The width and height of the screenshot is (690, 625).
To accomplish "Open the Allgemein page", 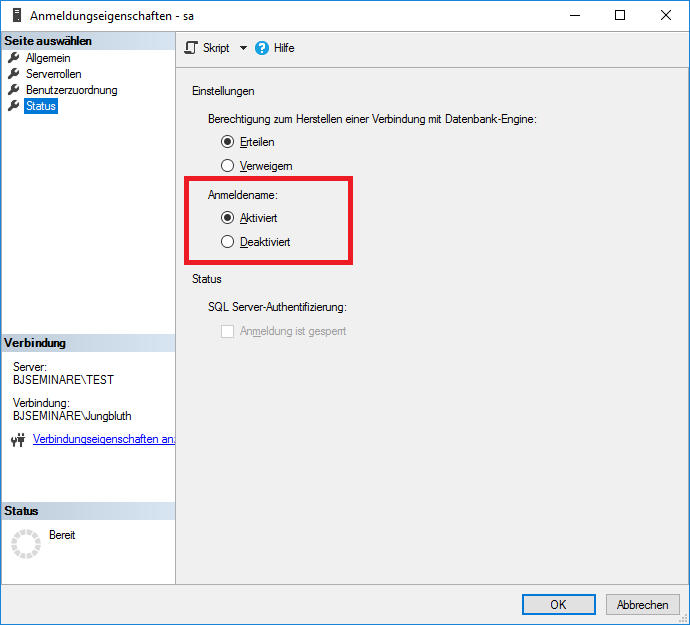I will 48,58.
